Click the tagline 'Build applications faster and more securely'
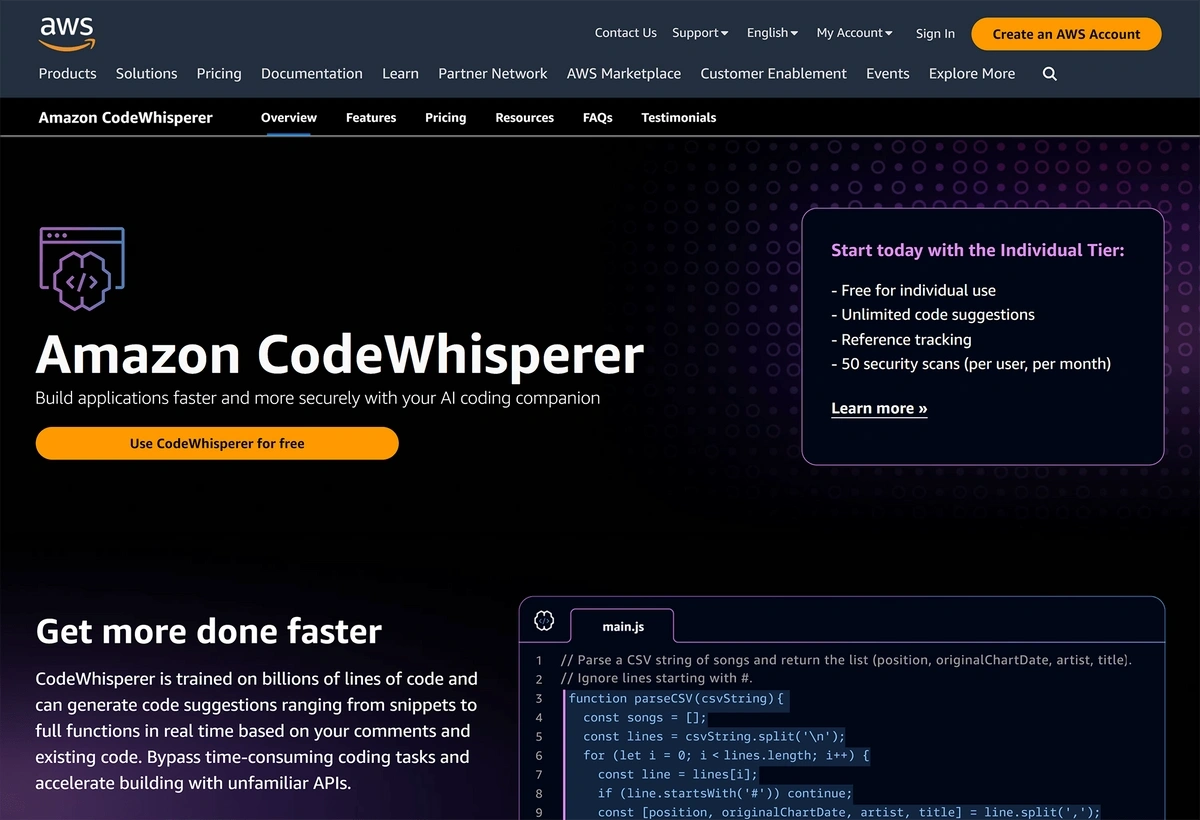The width and height of the screenshot is (1200, 820). coord(318,397)
